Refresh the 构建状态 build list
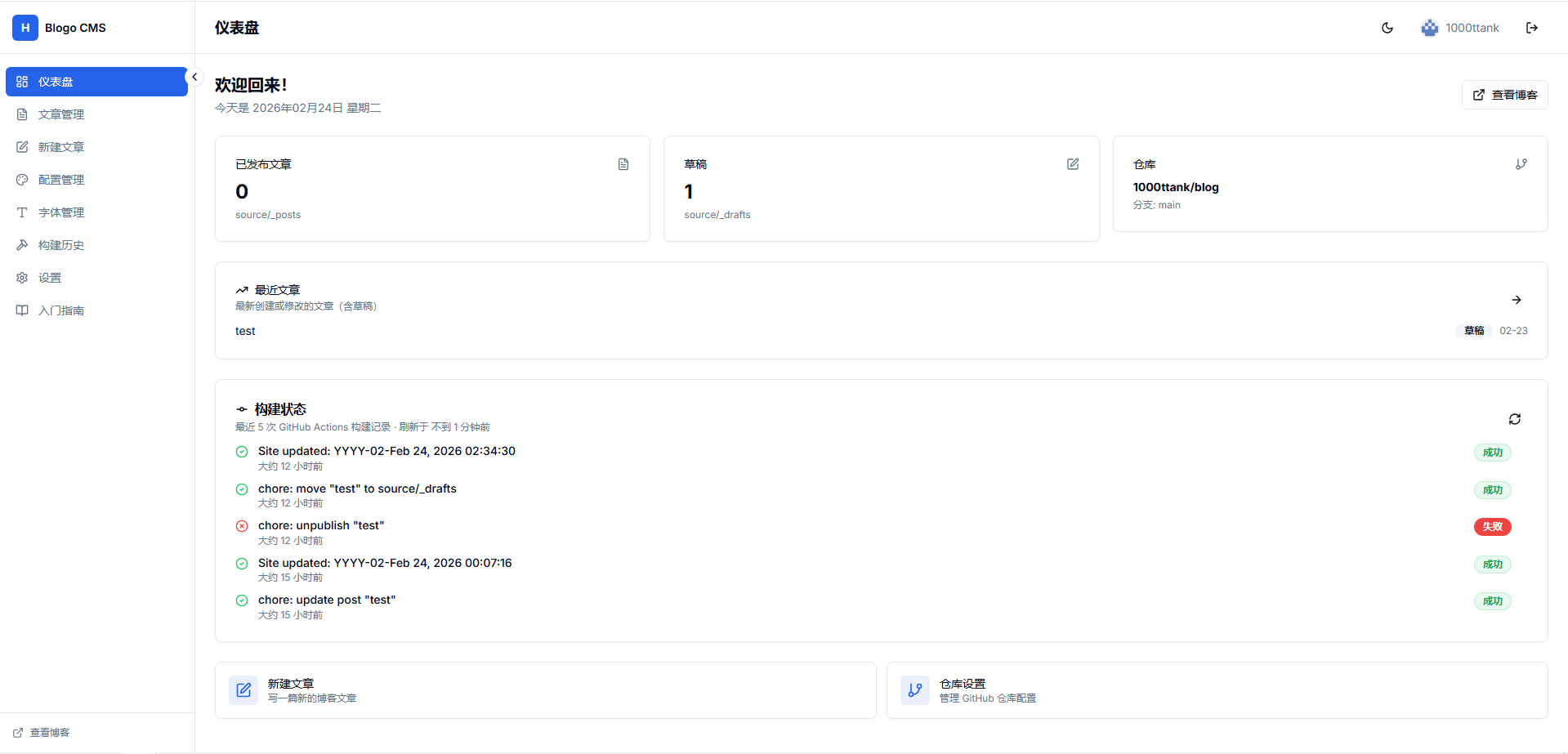1568x754 pixels. (1515, 419)
